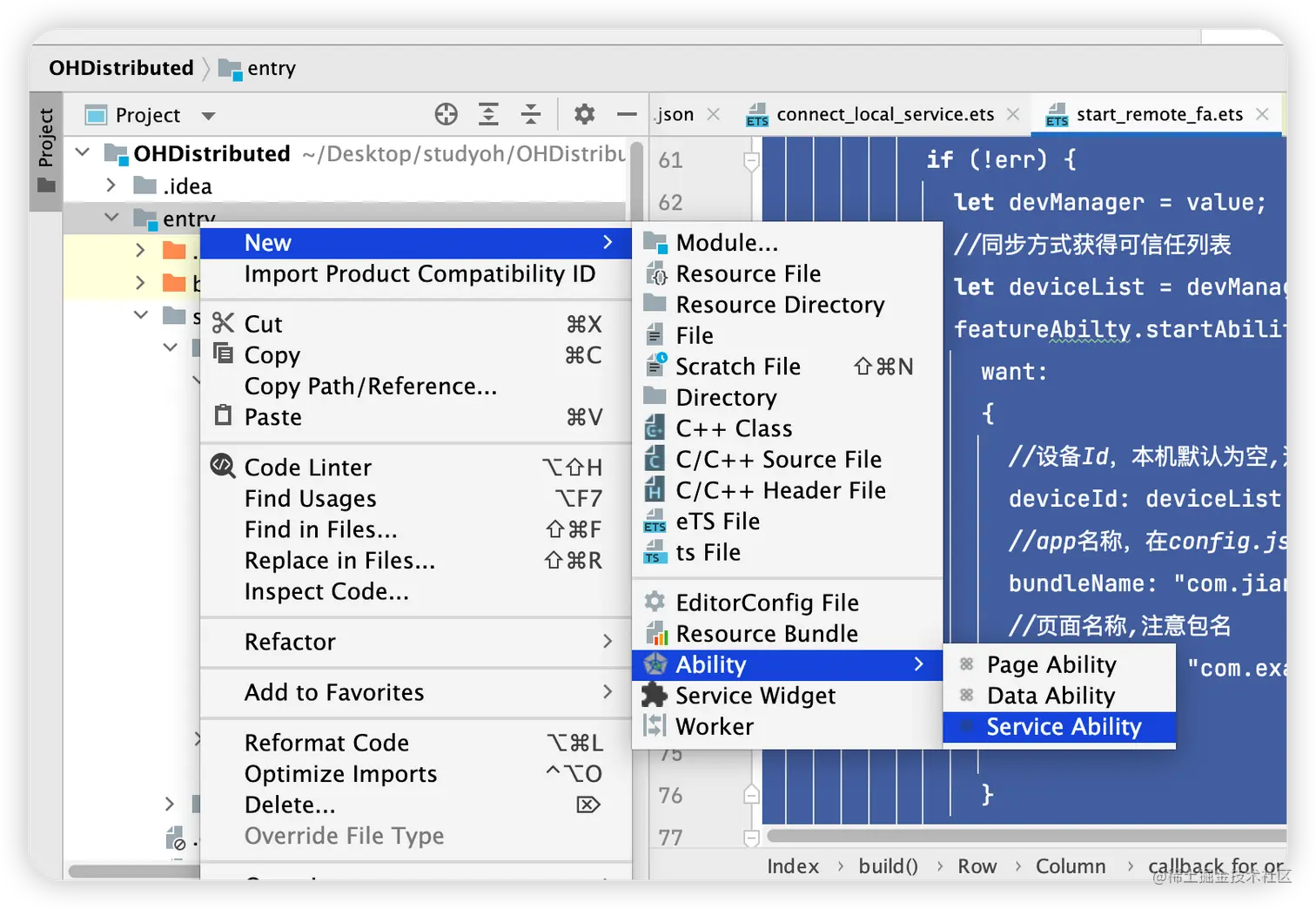Click Row in the bottom breadcrumb
Viewport: 1316px width, 909px height.
[x=977, y=866]
